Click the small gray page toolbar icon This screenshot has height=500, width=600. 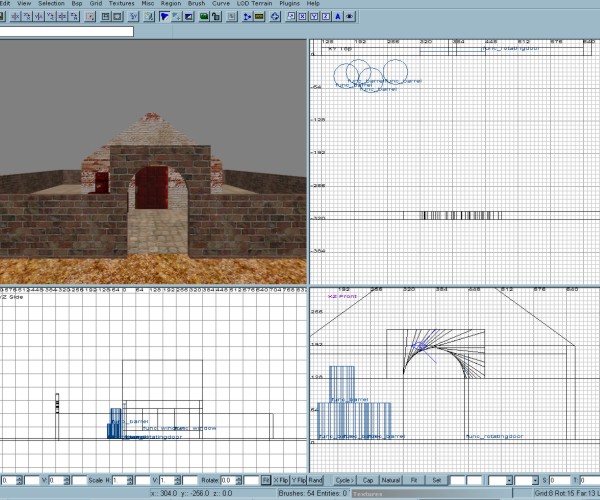232,16
